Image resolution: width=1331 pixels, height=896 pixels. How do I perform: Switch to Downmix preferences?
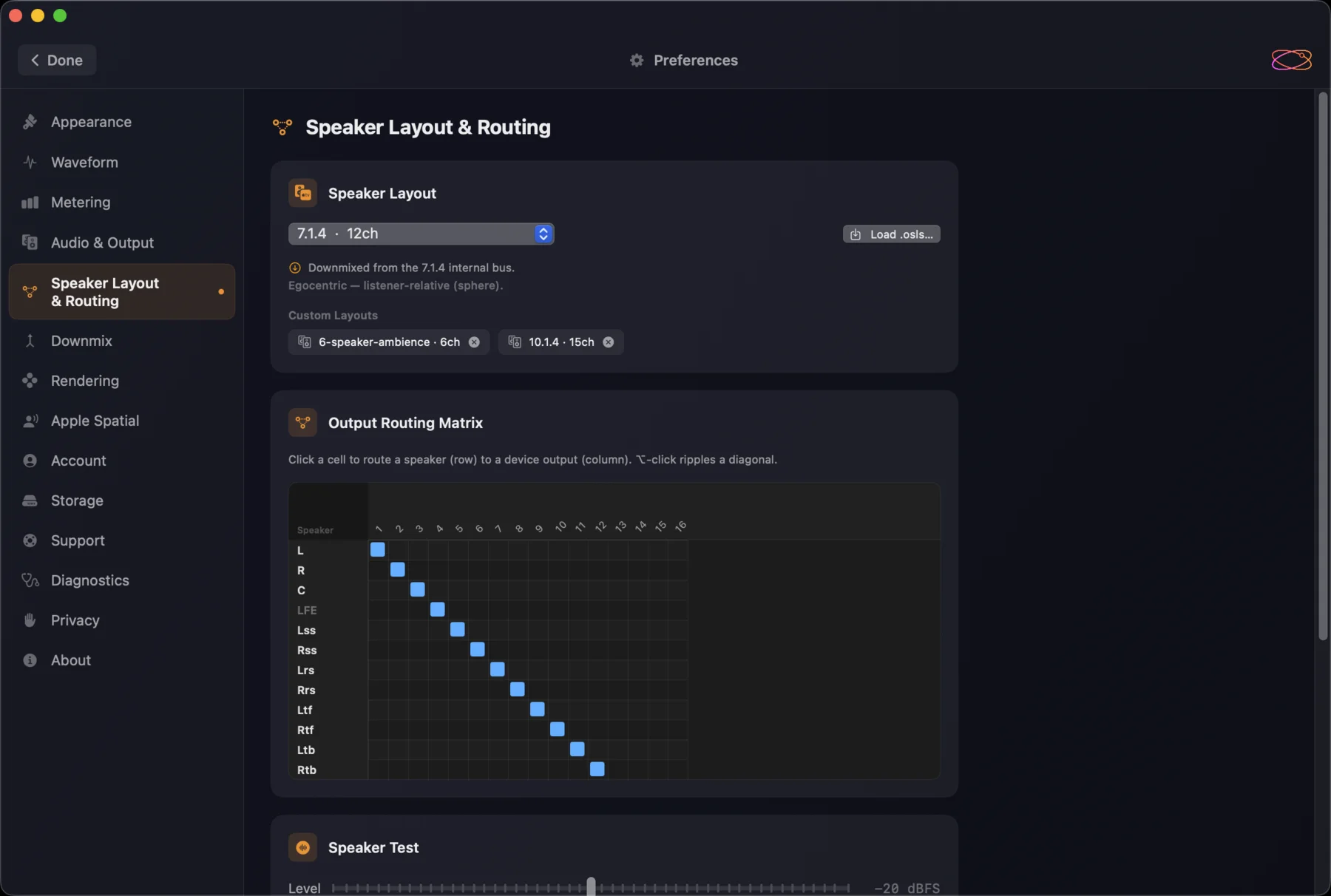coord(122,341)
